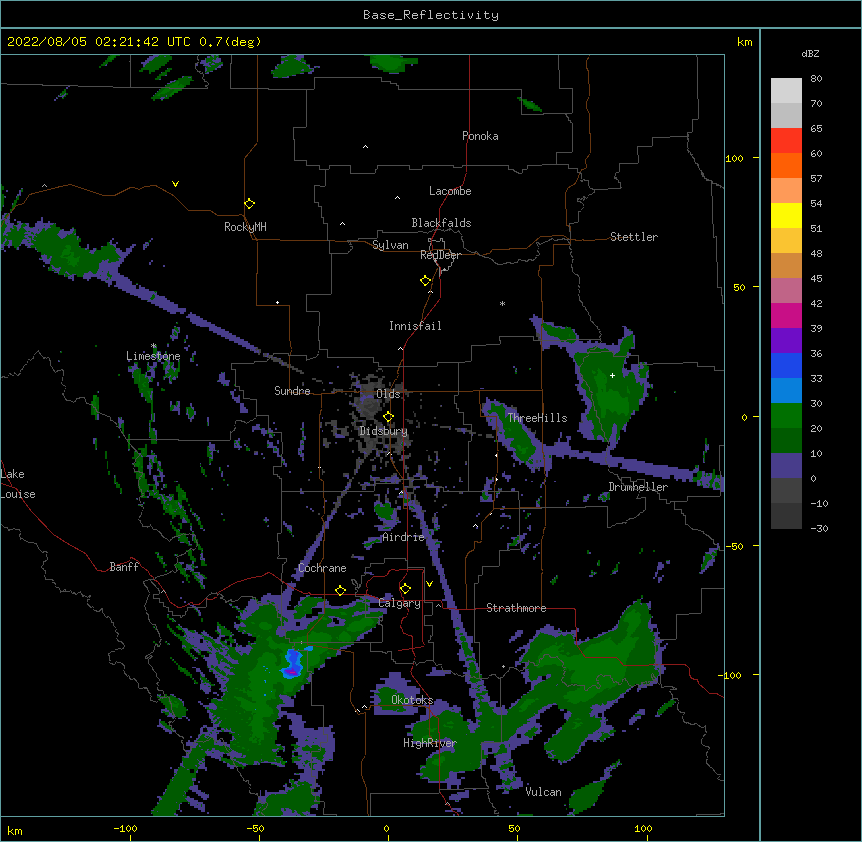The height and width of the screenshot is (842, 862).
Task: Click the white asterisk marker east of Innisfail
Action: 502,303
